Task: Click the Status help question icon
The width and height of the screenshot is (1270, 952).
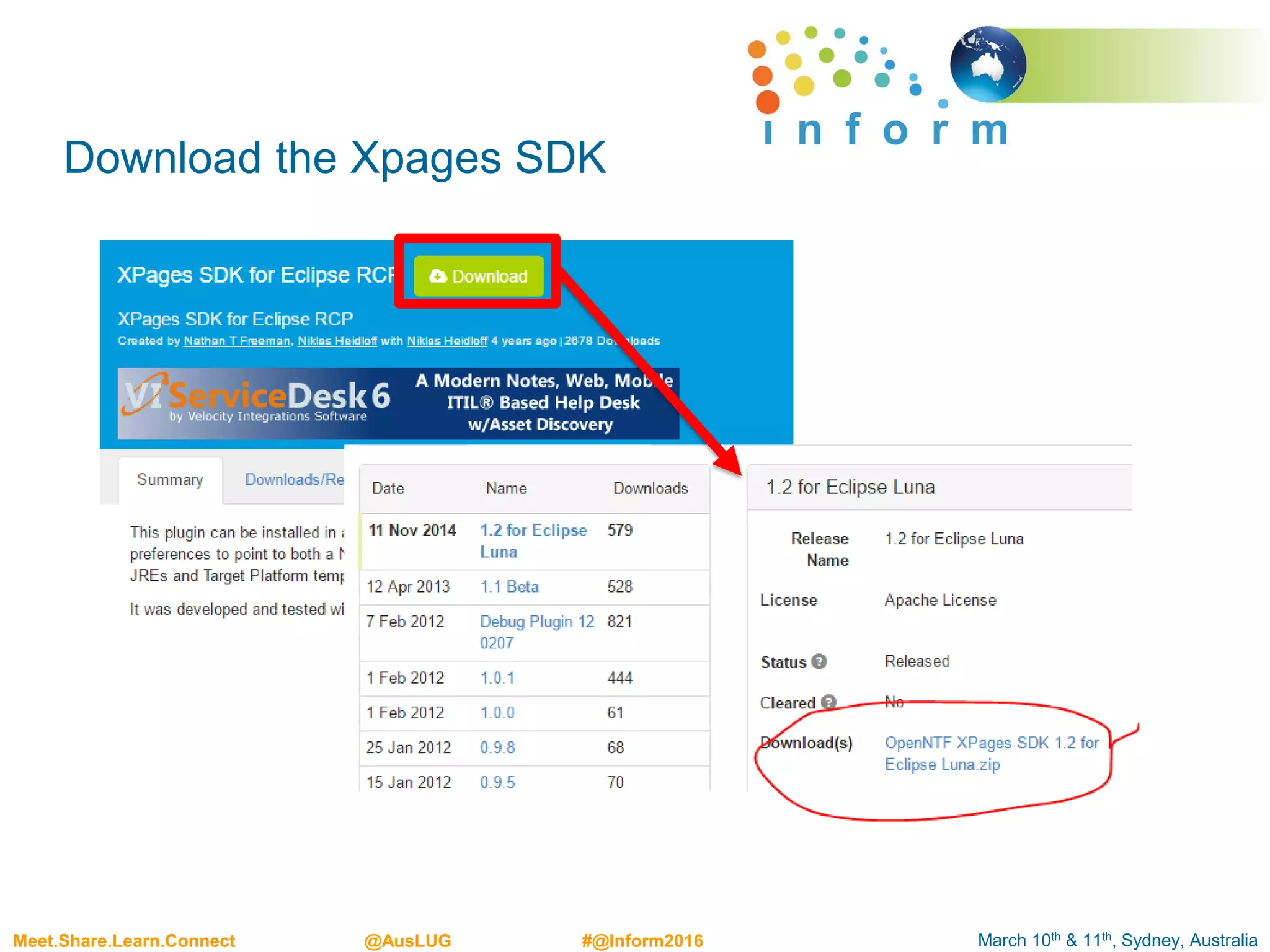Action: [819, 661]
